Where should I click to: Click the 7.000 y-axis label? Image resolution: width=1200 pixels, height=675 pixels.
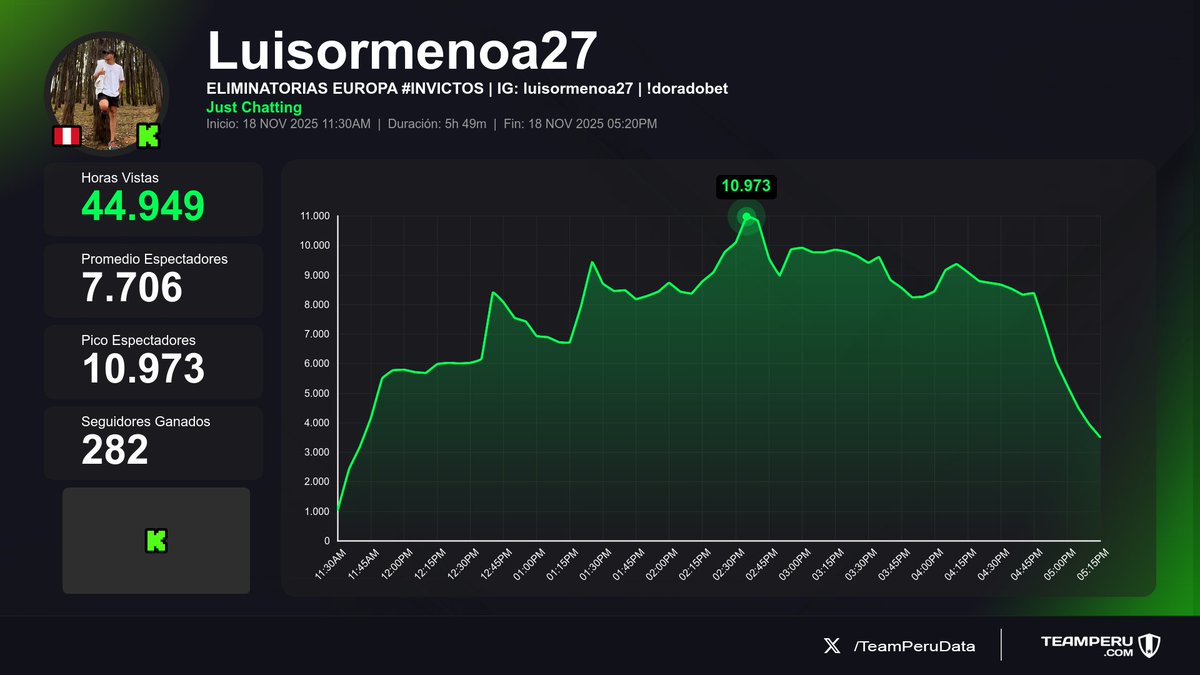(317, 334)
